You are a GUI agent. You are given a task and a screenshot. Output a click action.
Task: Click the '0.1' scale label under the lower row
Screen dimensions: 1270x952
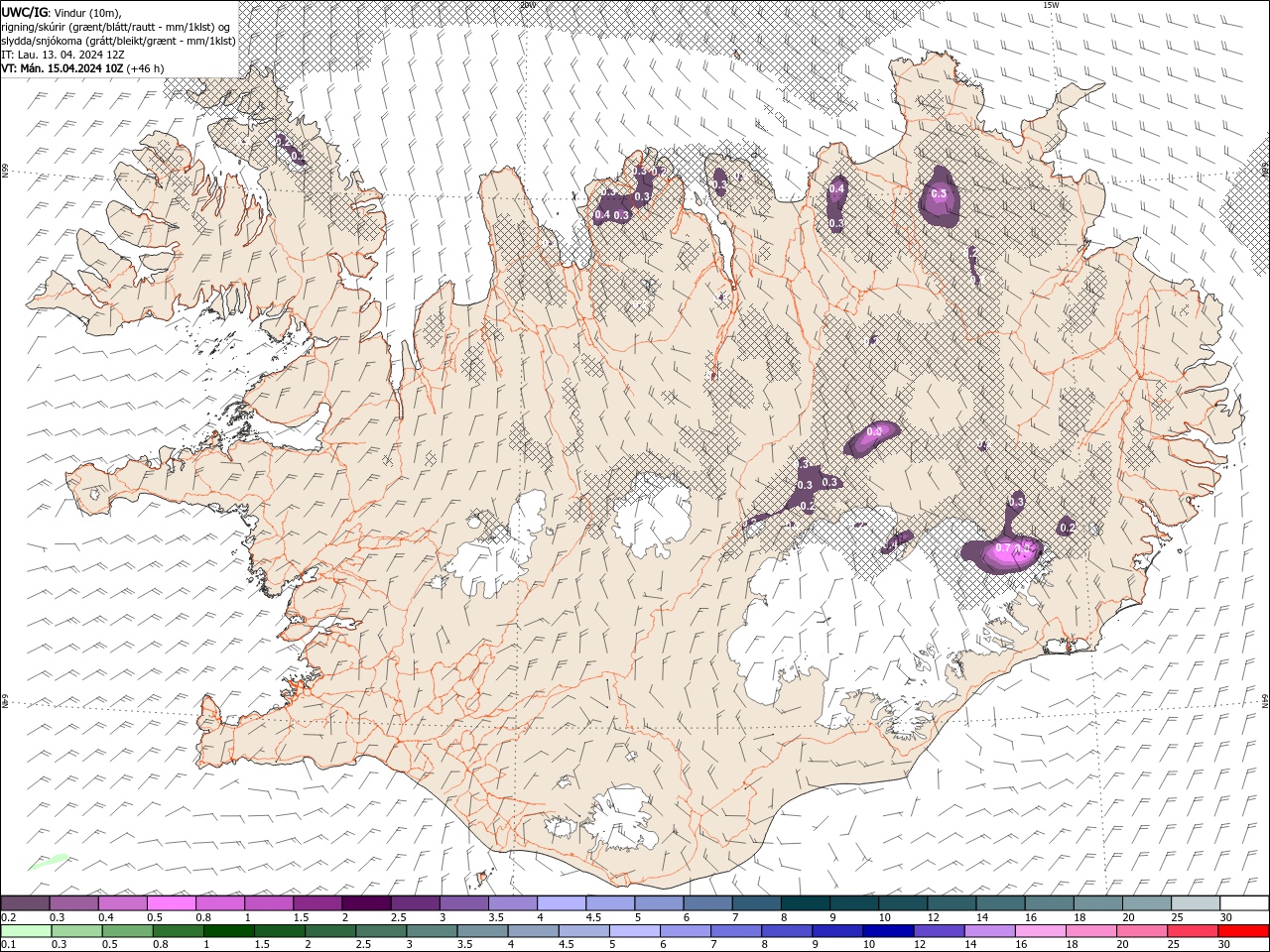[x=8, y=945]
